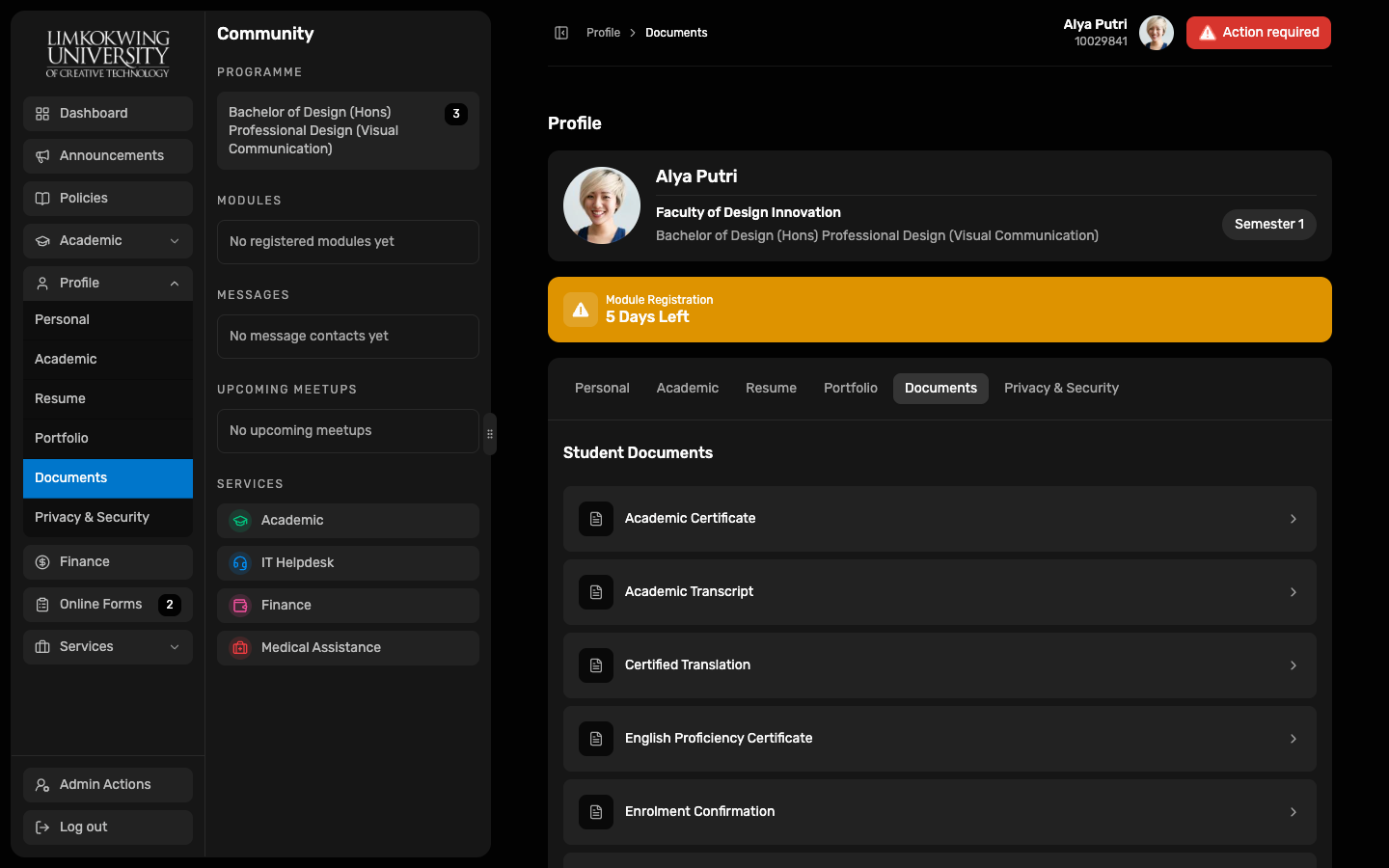Open the Bachelor of Design programme card
The image size is (1389, 868).
click(348, 131)
